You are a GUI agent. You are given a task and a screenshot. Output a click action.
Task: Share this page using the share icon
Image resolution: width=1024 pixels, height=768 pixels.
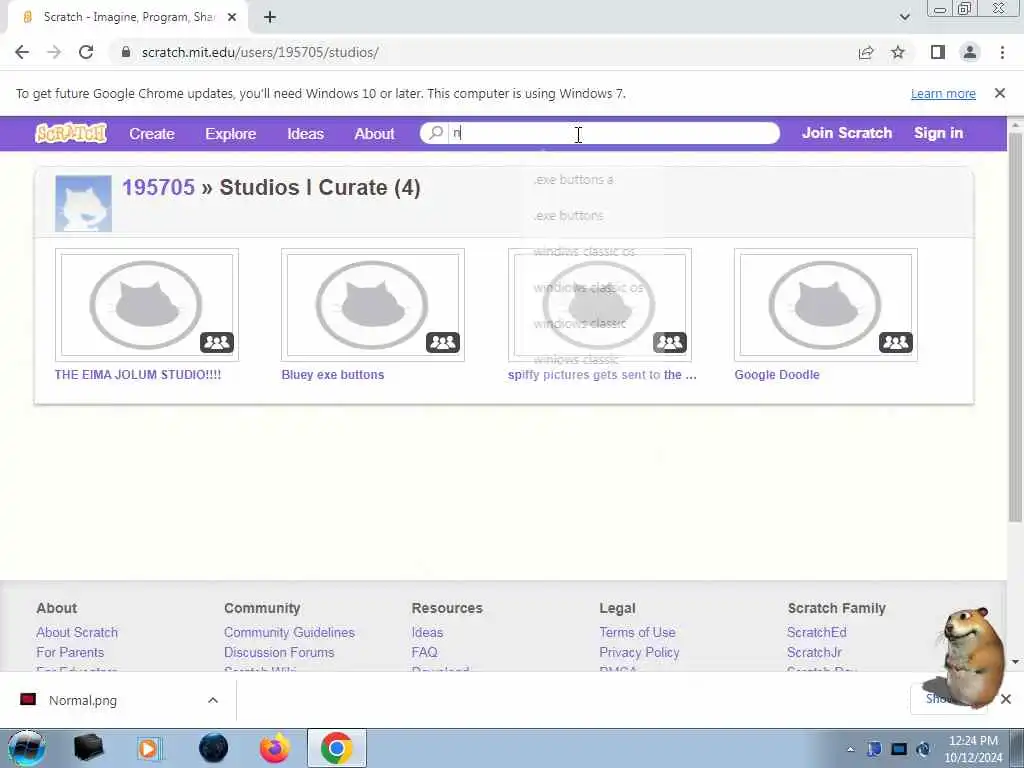pyautogui.click(x=866, y=52)
